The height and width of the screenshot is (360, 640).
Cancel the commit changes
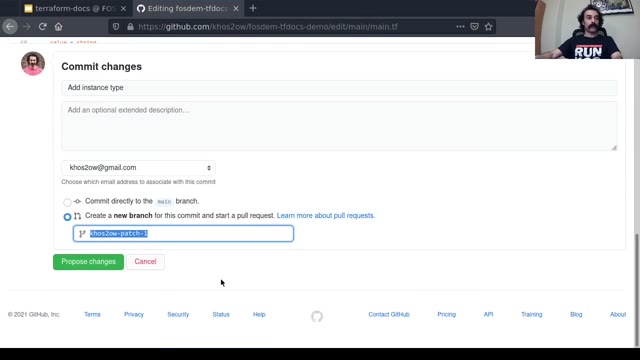tap(145, 262)
